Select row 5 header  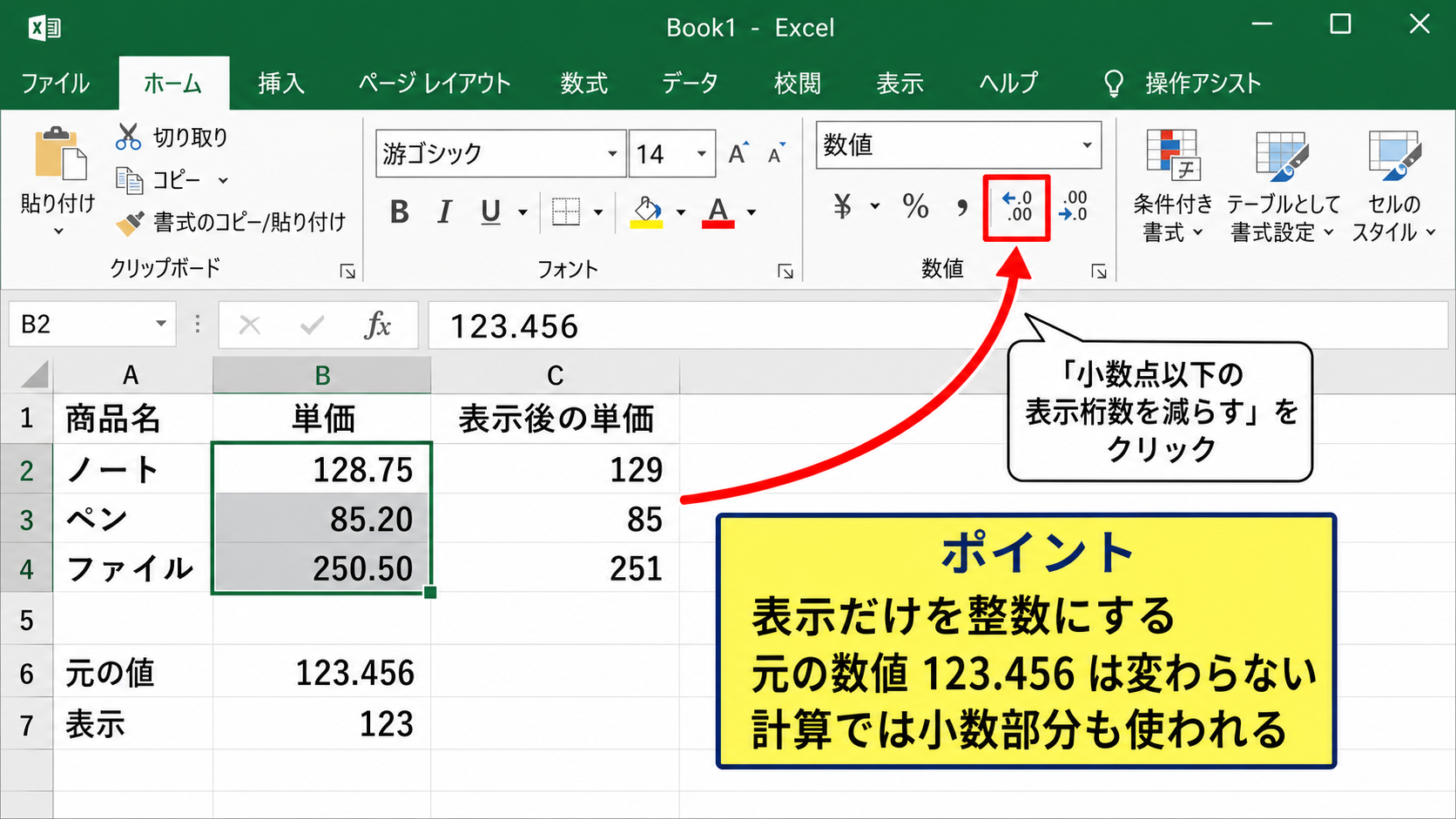click(x=26, y=620)
